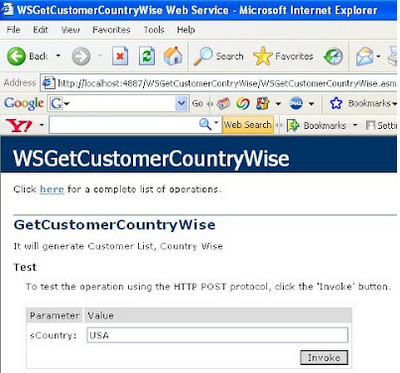Click the IE page icon in title bar

[8, 10]
